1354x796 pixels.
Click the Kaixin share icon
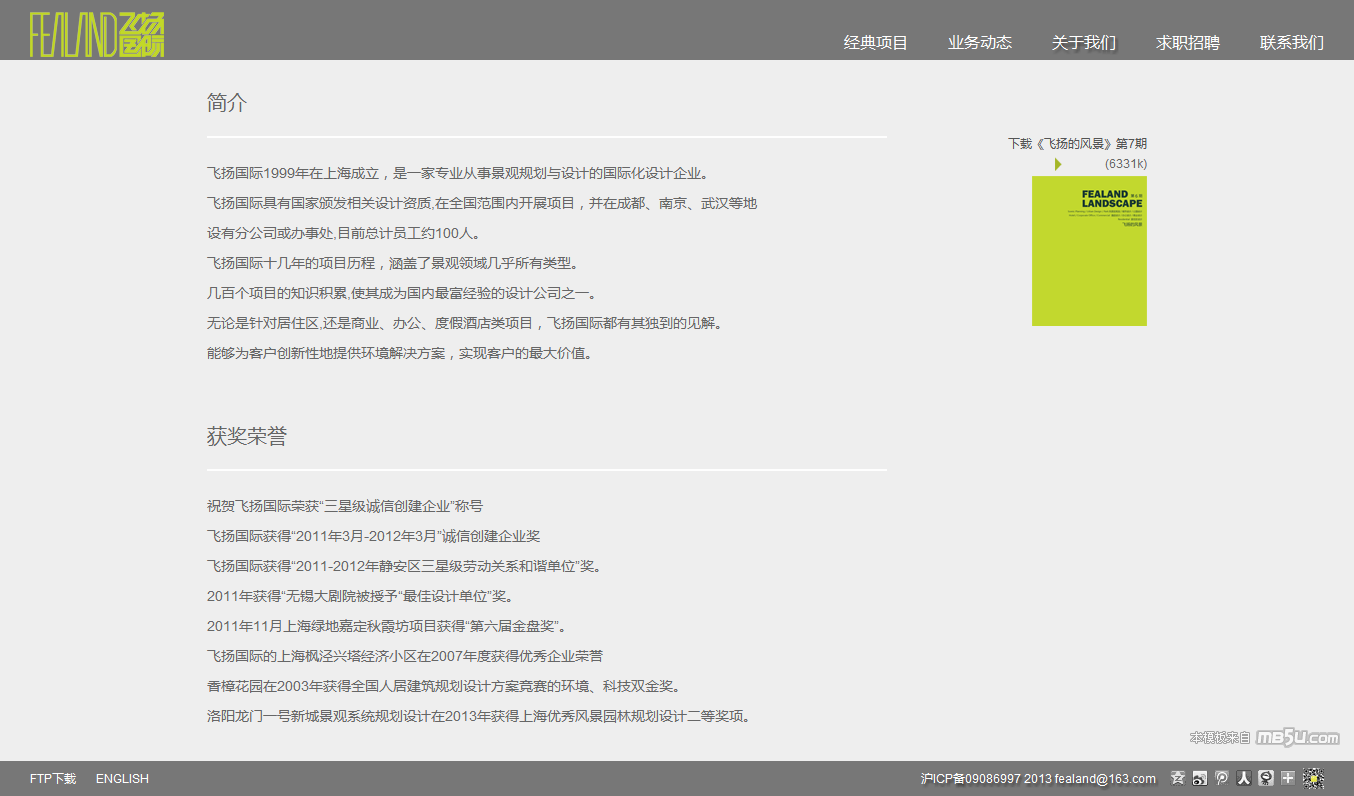point(1266,778)
